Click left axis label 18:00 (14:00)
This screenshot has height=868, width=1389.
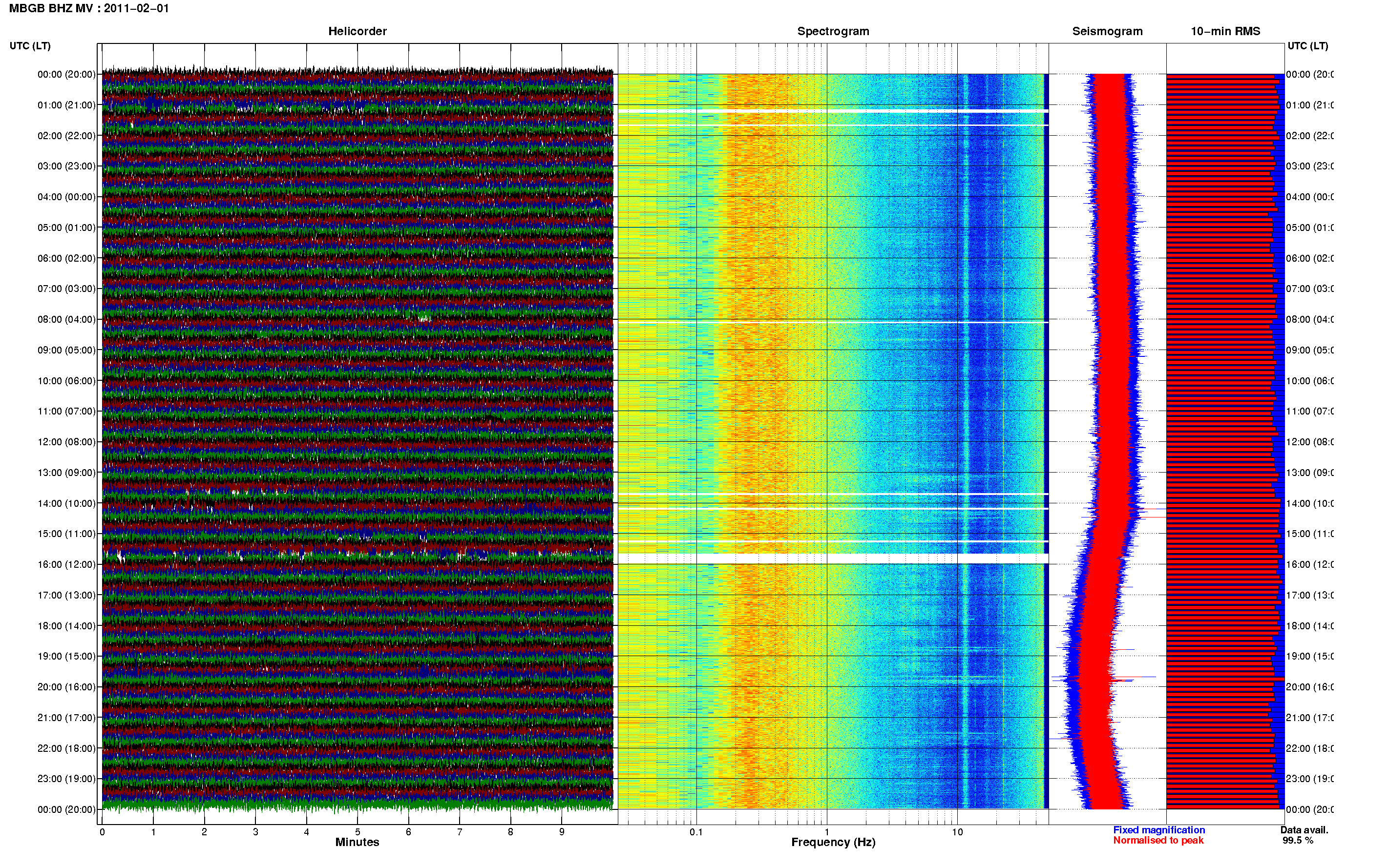point(66,626)
